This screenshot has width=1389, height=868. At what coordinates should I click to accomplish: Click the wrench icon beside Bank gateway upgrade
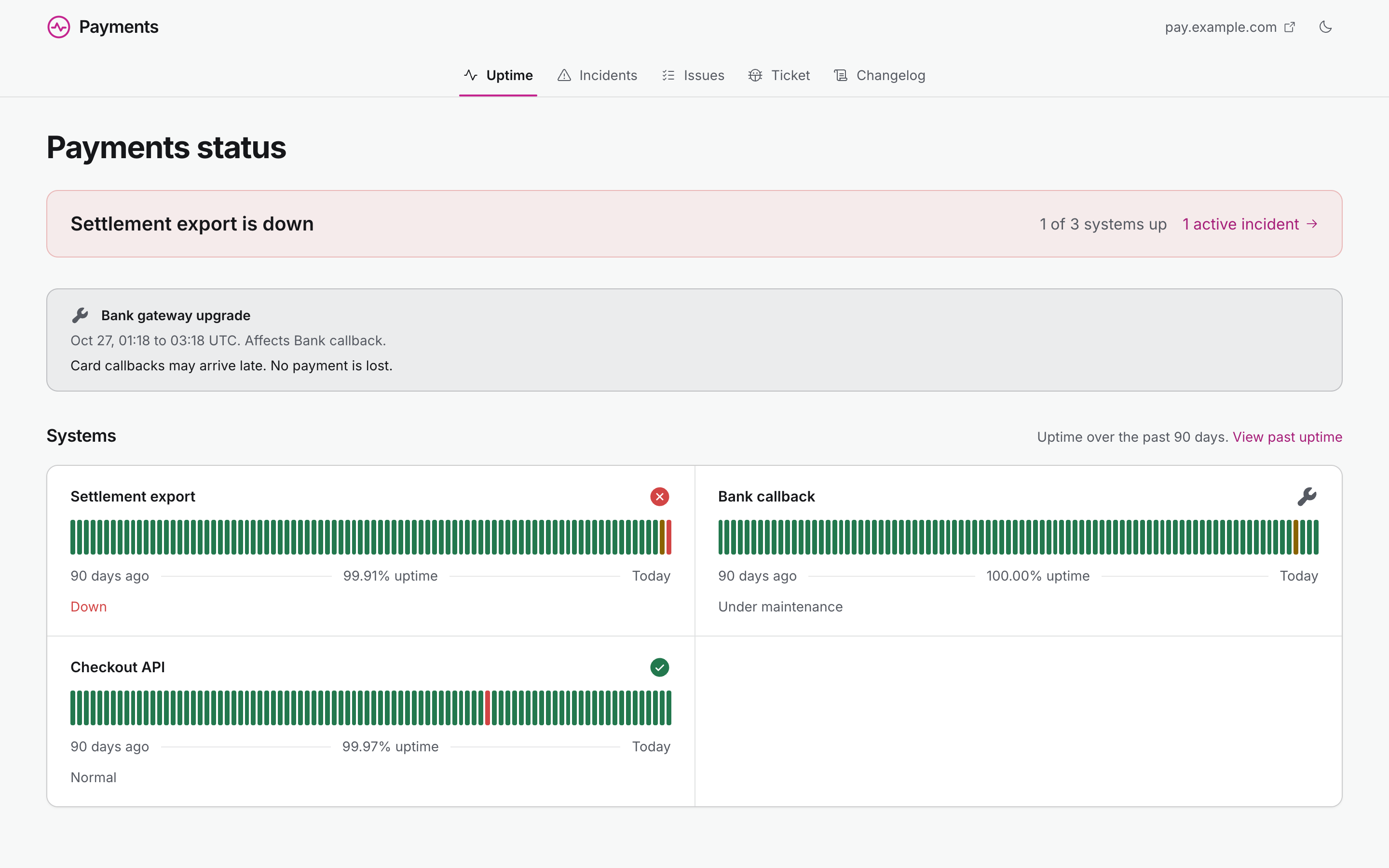click(x=81, y=315)
